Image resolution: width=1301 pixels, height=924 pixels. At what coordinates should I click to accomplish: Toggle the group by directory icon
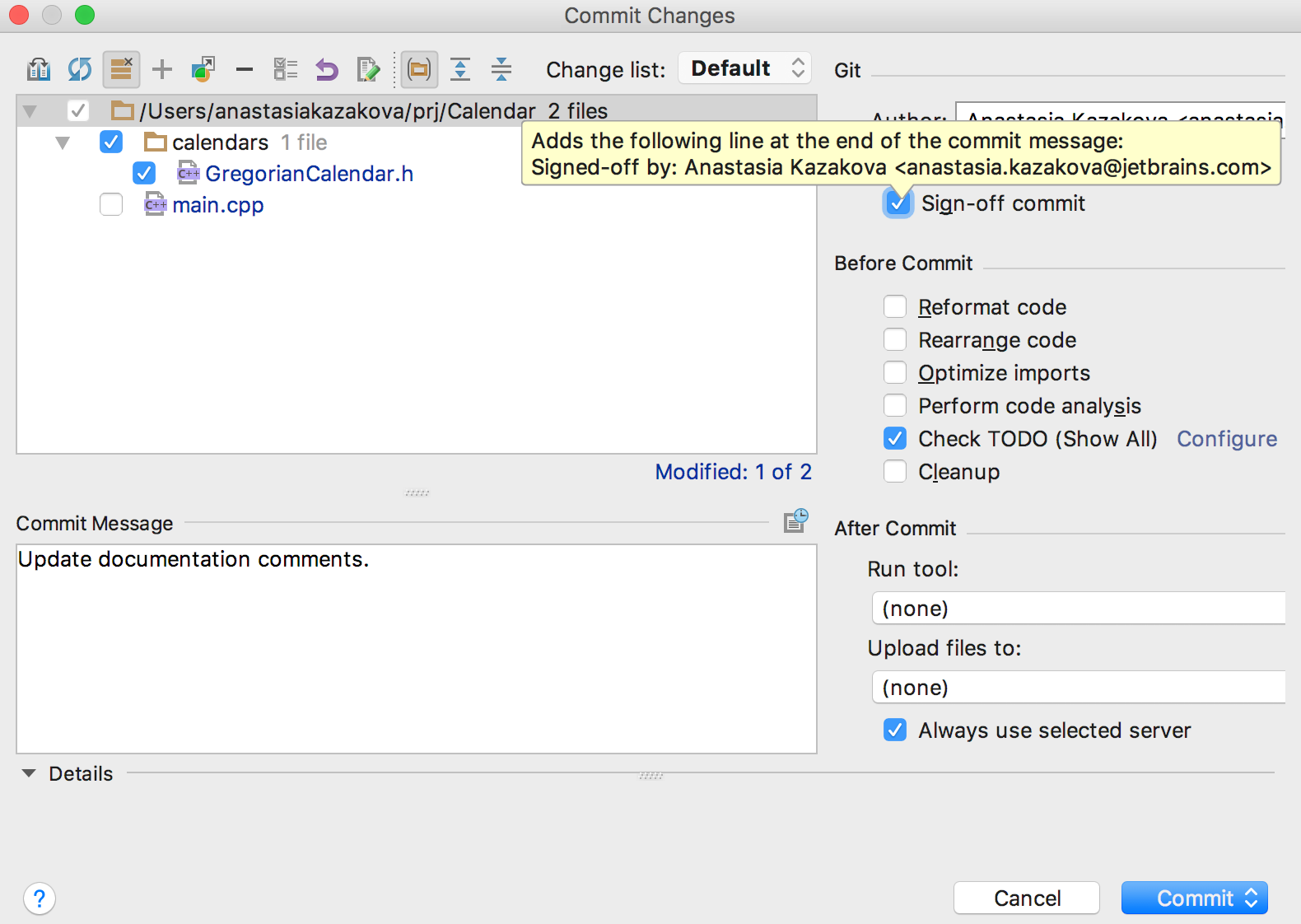point(419,69)
